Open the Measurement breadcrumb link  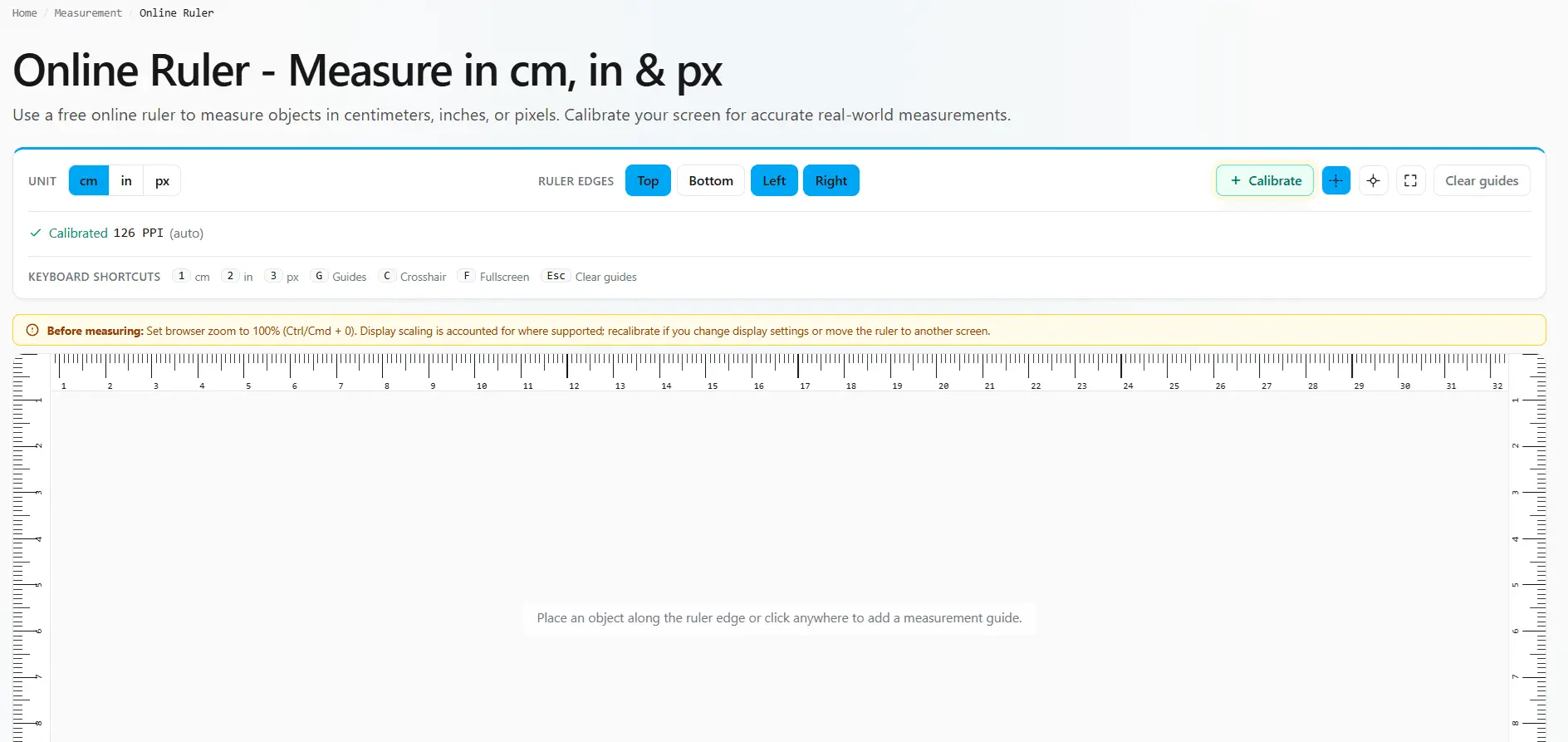(x=88, y=13)
